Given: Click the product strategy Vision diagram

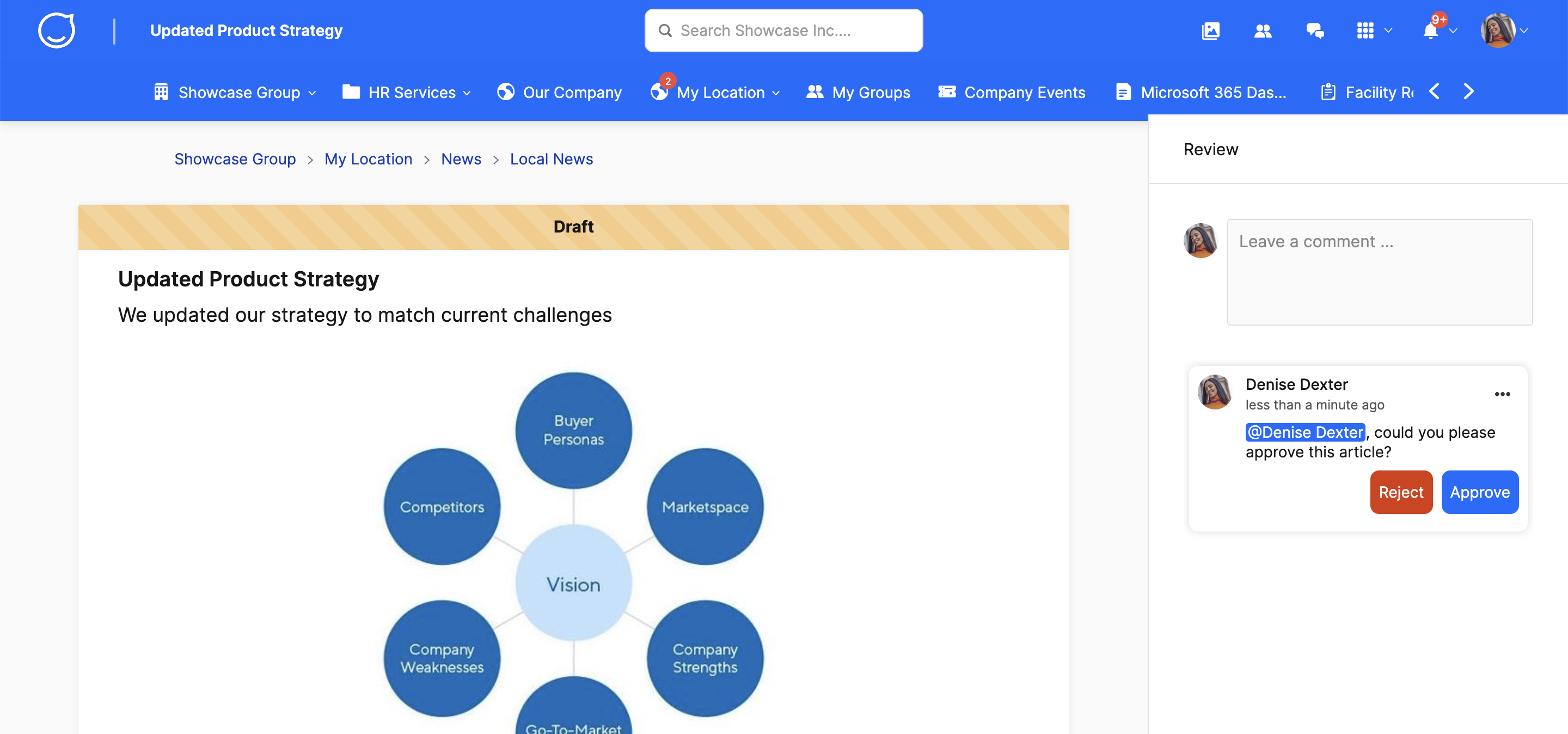Looking at the screenshot, I should click(x=573, y=553).
